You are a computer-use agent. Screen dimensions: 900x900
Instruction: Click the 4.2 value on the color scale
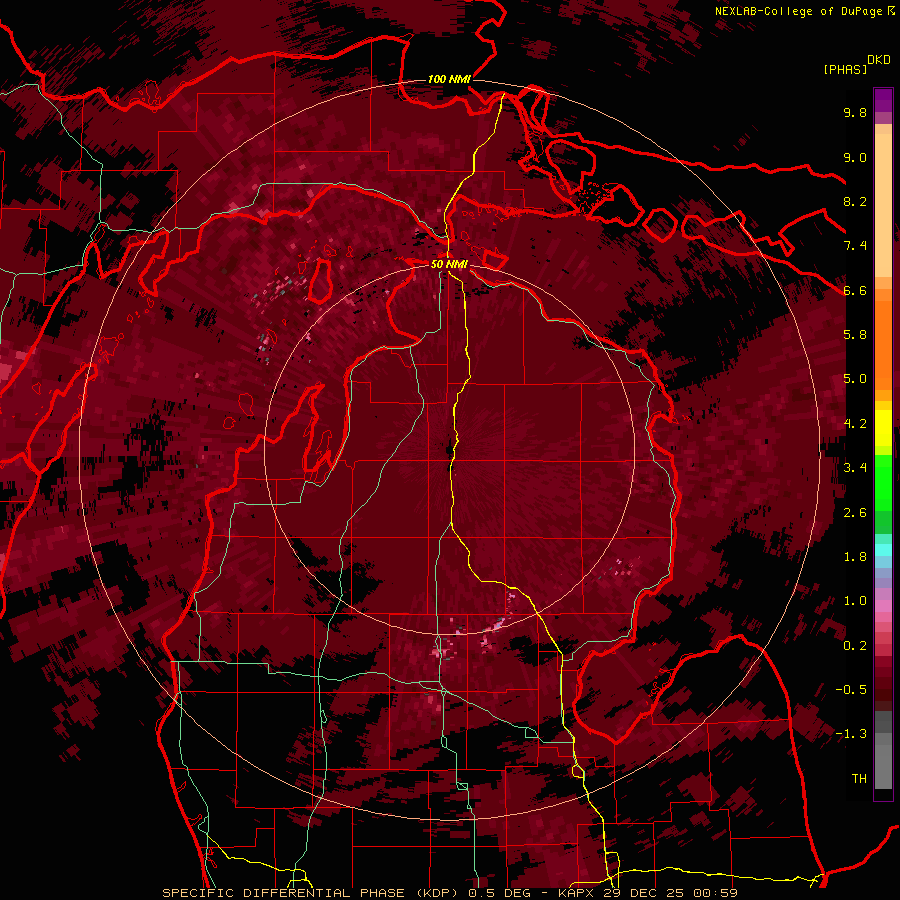(x=855, y=424)
